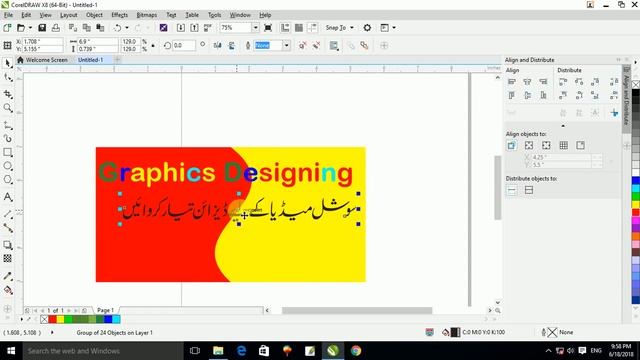This screenshot has width=640, height=360.
Task: Toggle Distribute to Extent of selection
Action: pyautogui.click(x=511, y=190)
